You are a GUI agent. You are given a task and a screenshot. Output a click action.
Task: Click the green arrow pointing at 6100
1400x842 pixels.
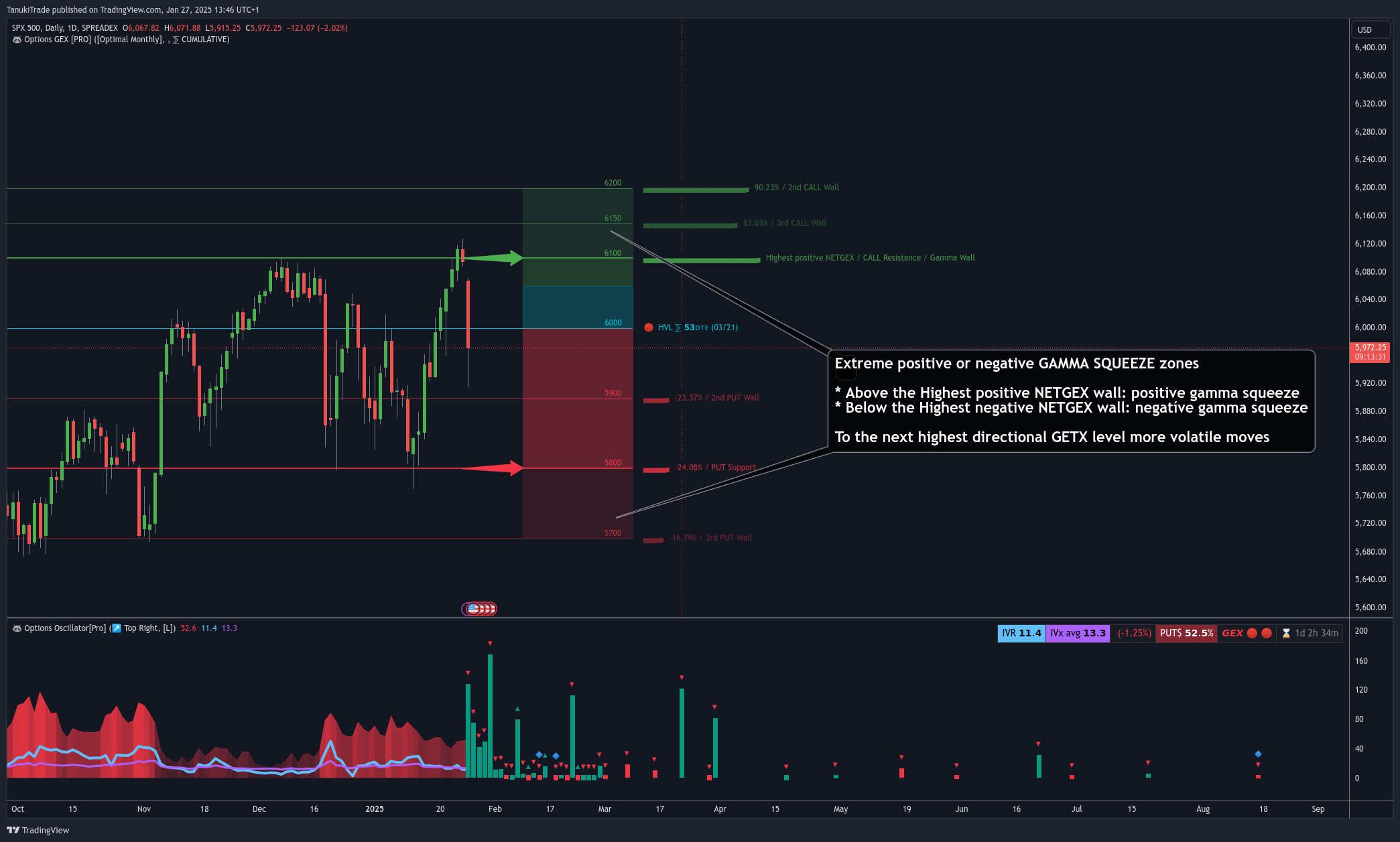(493, 258)
